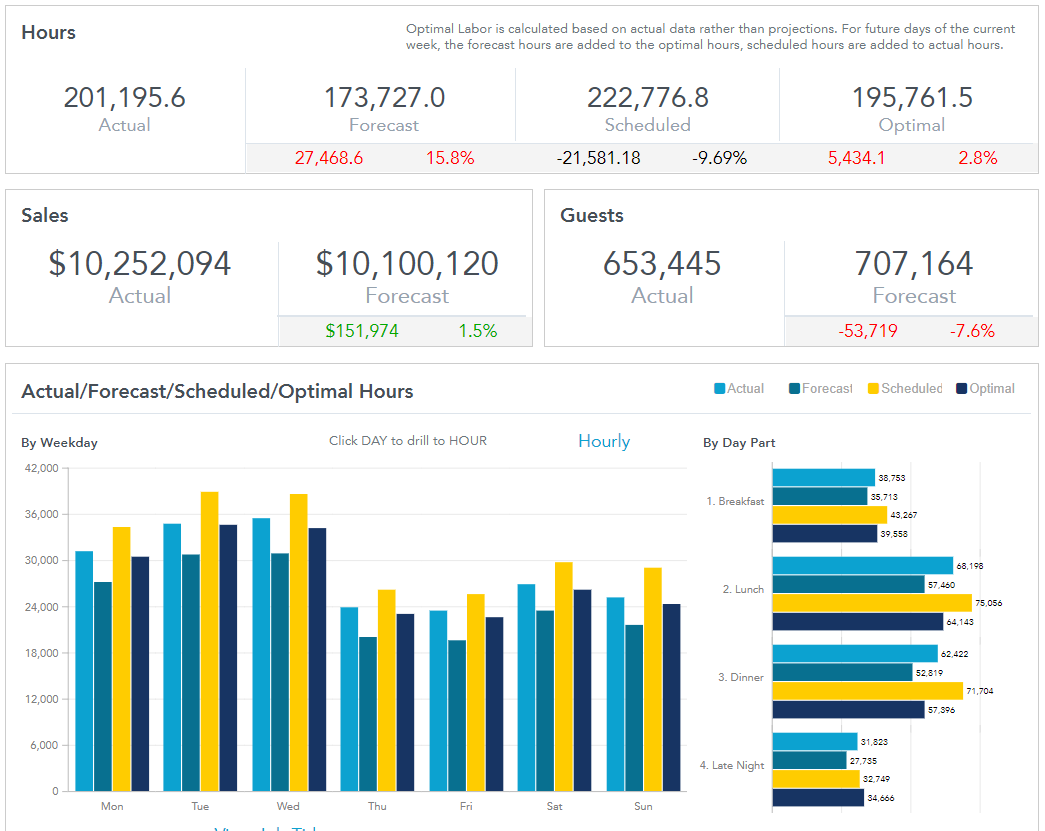Select the $10,252,094 Actual sales figure
The height and width of the screenshot is (831, 1045).
pos(140,263)
